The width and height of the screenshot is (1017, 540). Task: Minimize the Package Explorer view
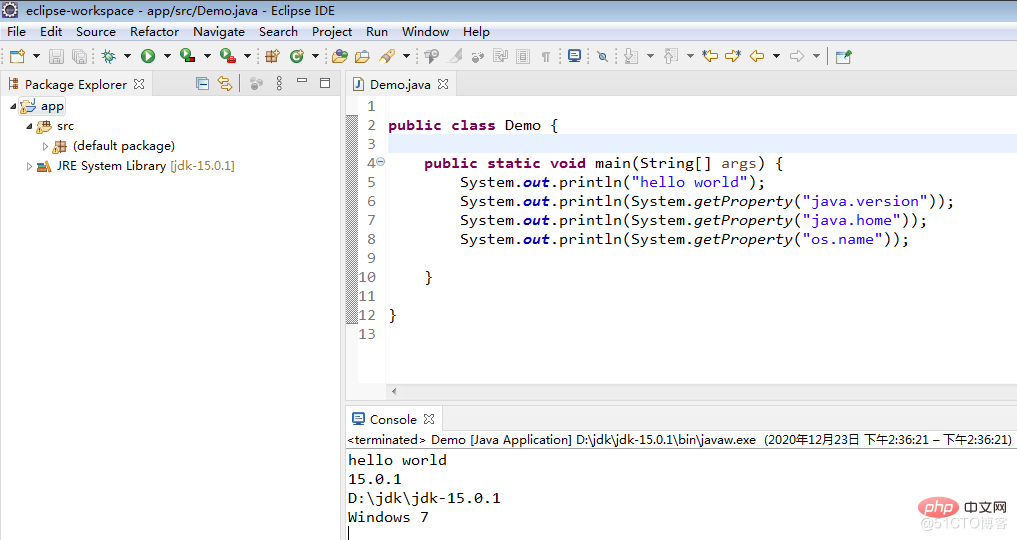(302, 81)
